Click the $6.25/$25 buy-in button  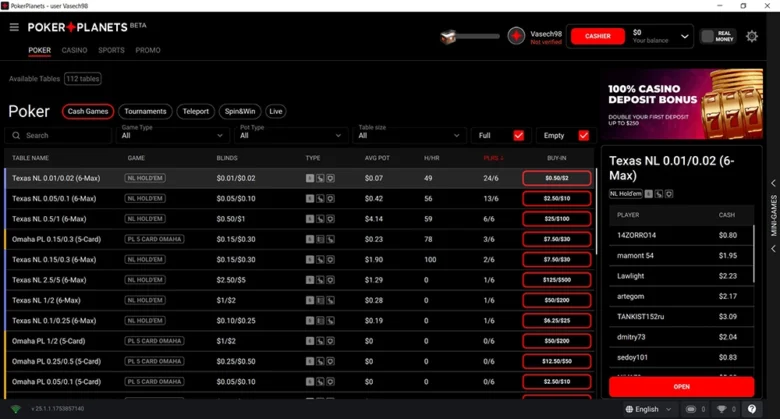pos(557,321)
